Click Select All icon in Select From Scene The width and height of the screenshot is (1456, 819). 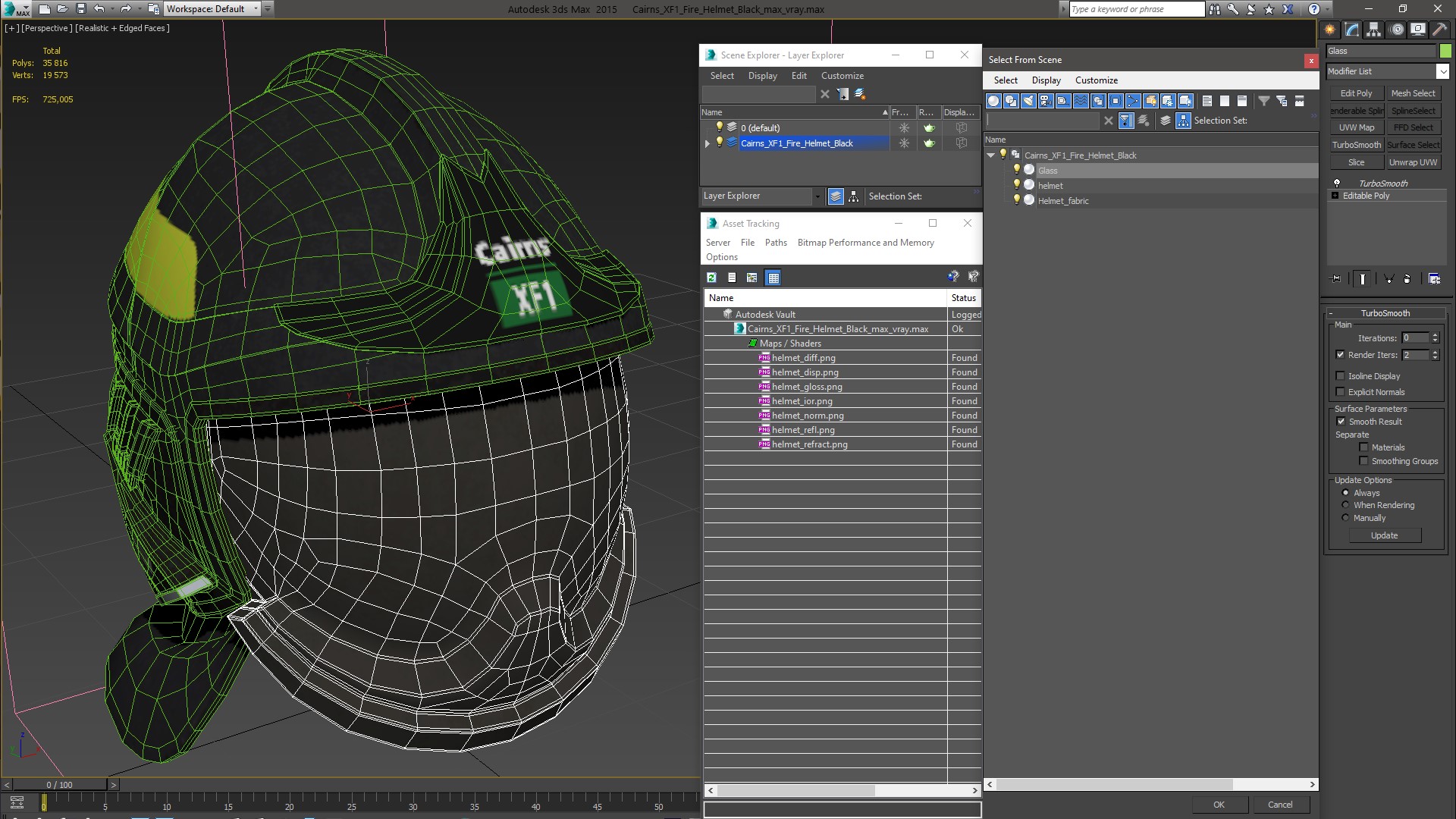1207,101
